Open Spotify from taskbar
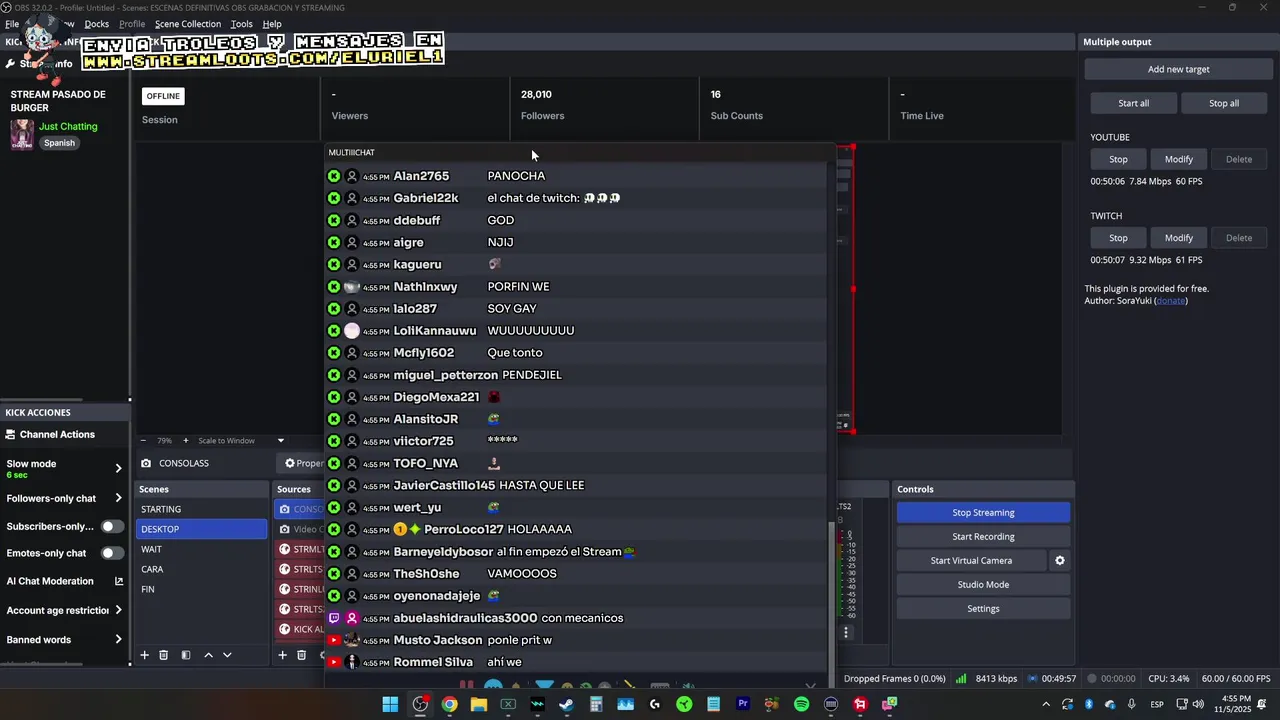The width and height of the screenshot is (1280, 720). pos(801,704)
